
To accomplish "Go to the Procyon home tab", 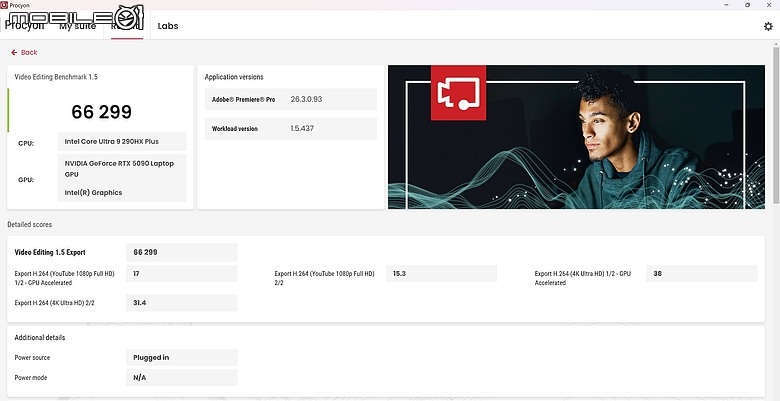I will pyautogui.click(x=24, y=26).
